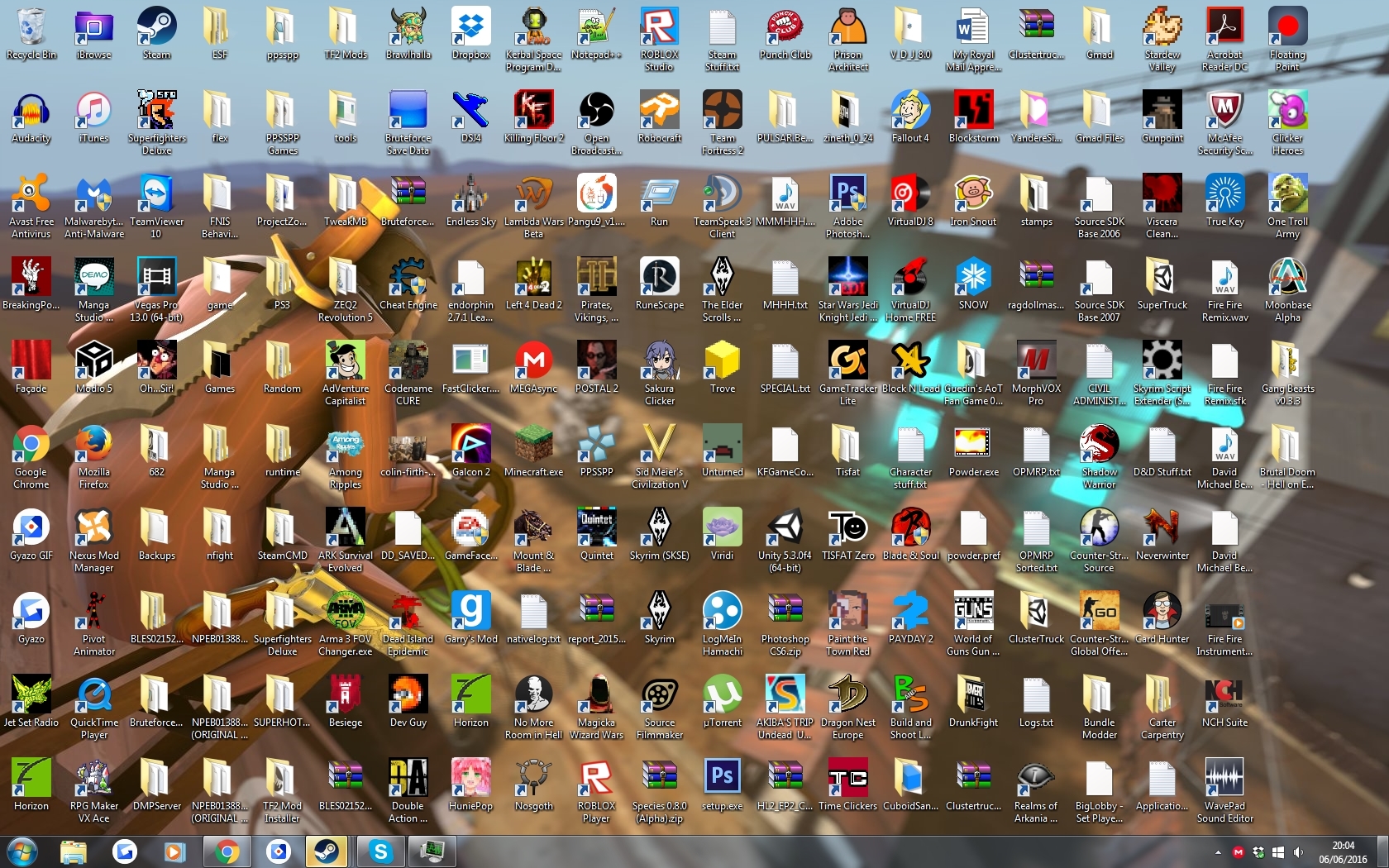Select the RuneScape desktop icon
Image resolution: width=1389 pixels, height=868 pixels.
point(660,284)
